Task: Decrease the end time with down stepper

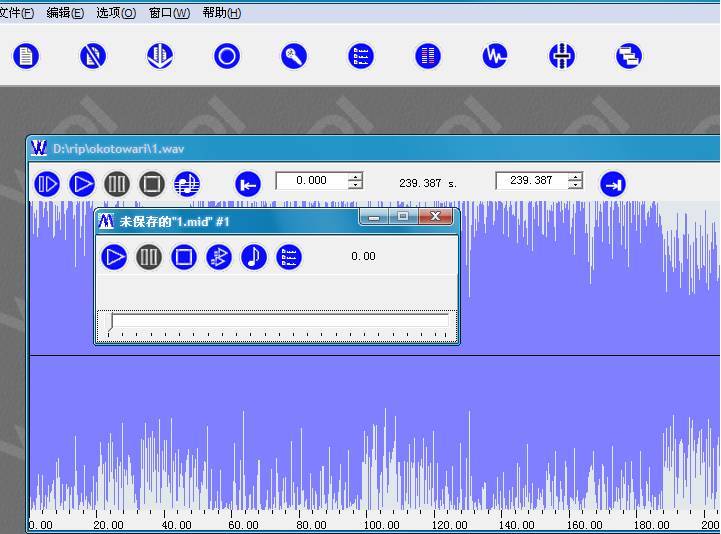Action: click(x=576, y=184)
